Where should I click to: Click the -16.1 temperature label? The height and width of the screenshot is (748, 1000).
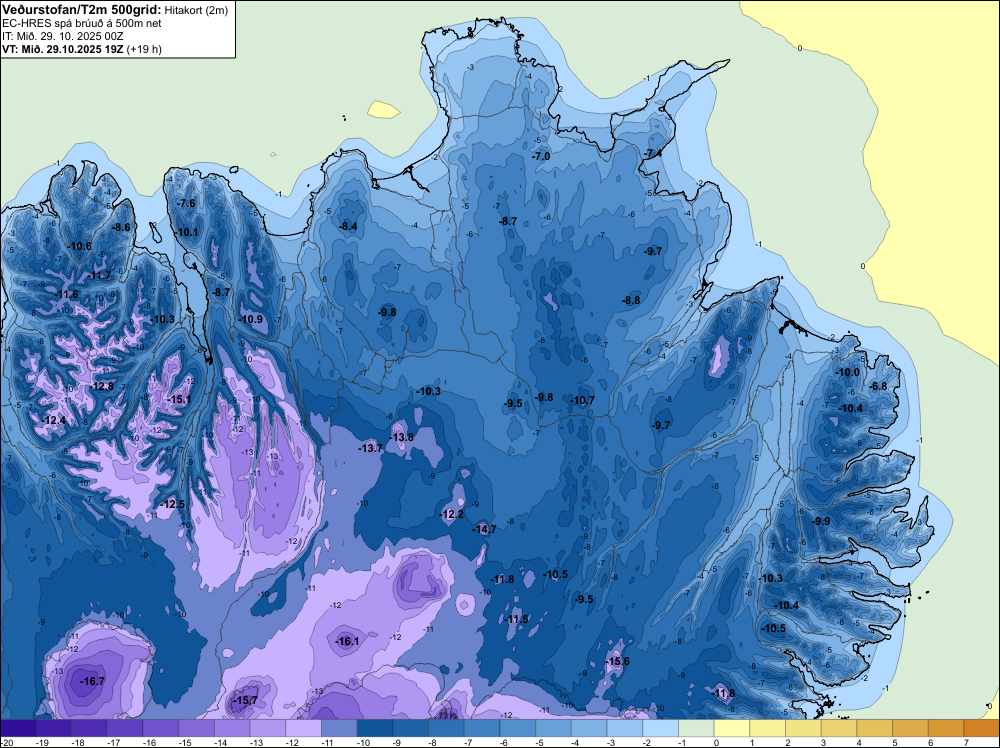[x=348, y=642]
